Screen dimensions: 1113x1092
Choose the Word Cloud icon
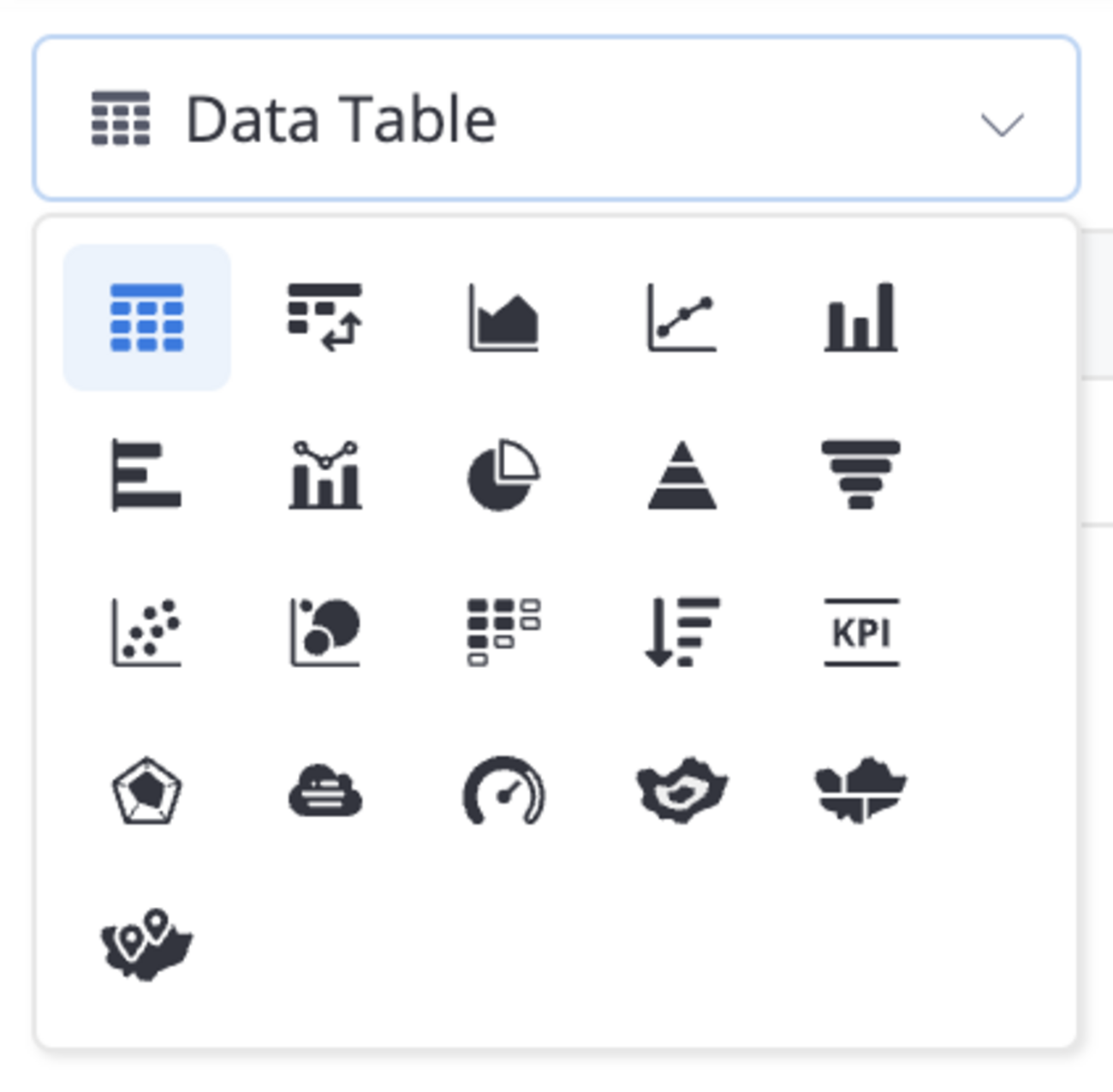click(324, 791)
